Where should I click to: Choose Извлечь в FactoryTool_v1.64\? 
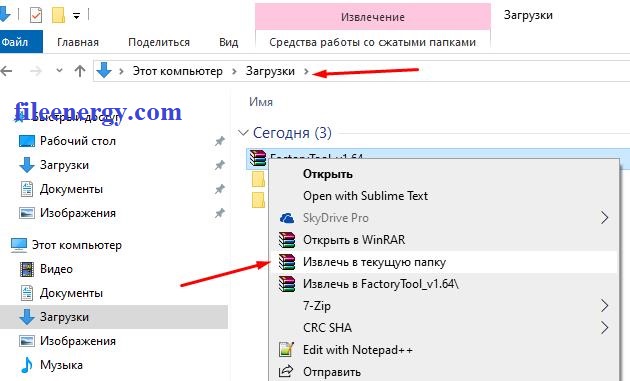(x=380, y=284)
